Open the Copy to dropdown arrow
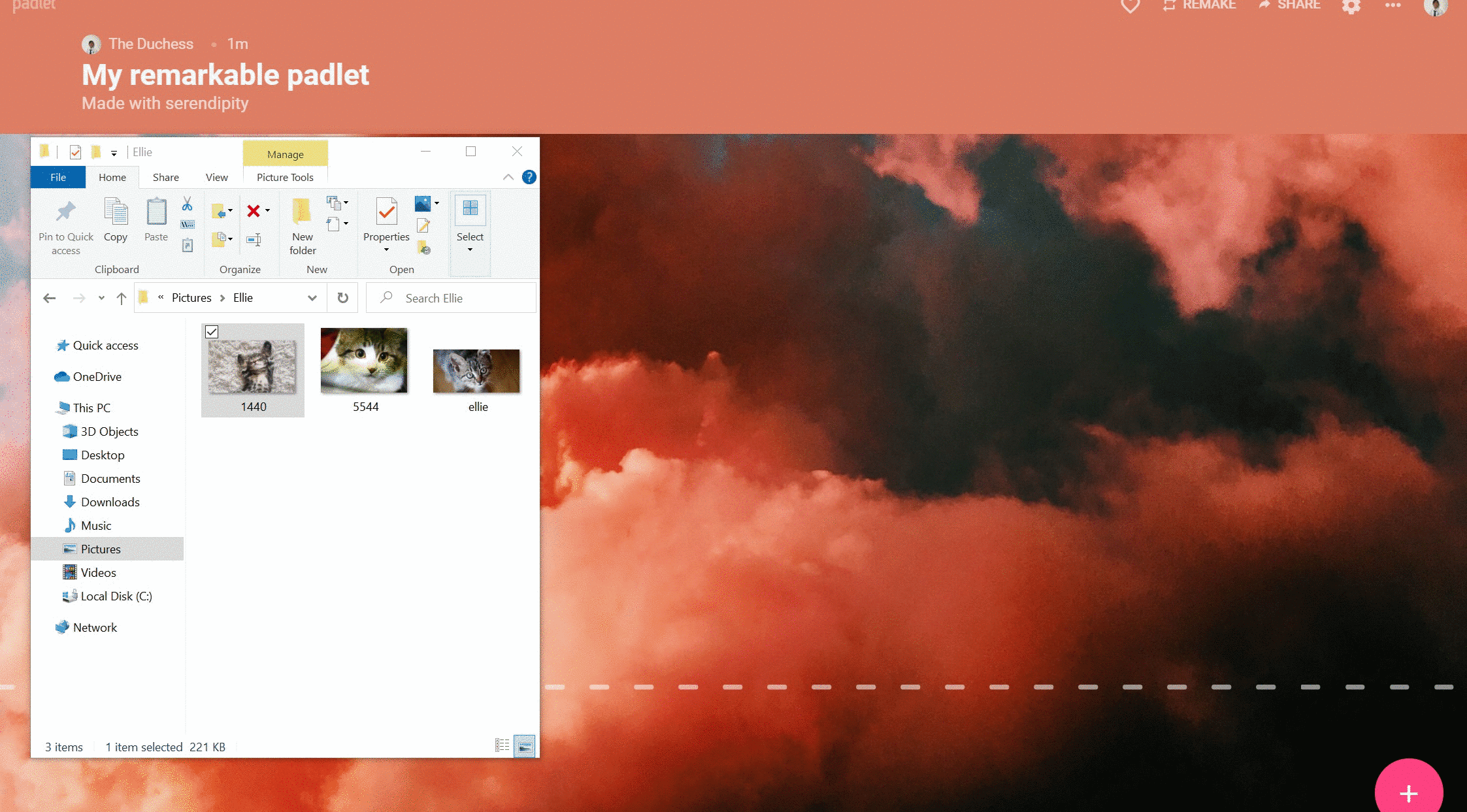This screenshot has width=1467, height=812. tap(230, 239)
